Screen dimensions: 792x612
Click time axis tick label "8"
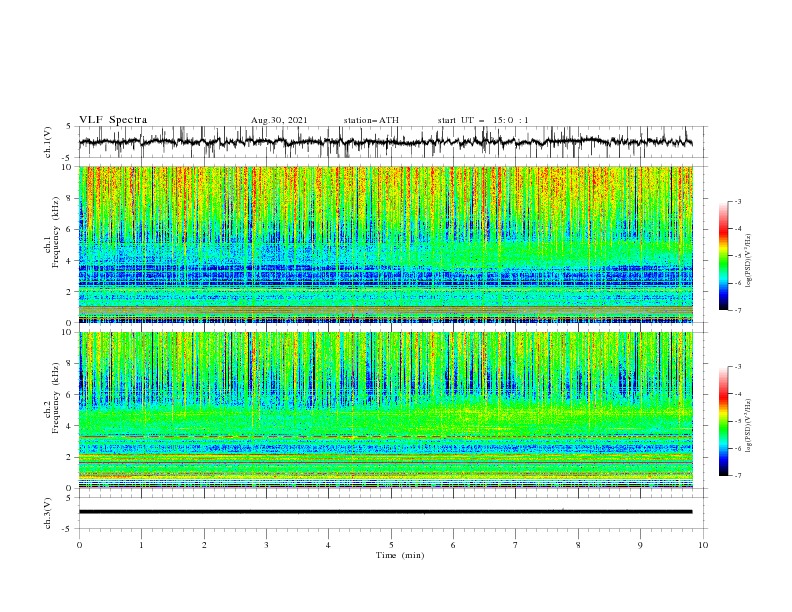(578, 545)
